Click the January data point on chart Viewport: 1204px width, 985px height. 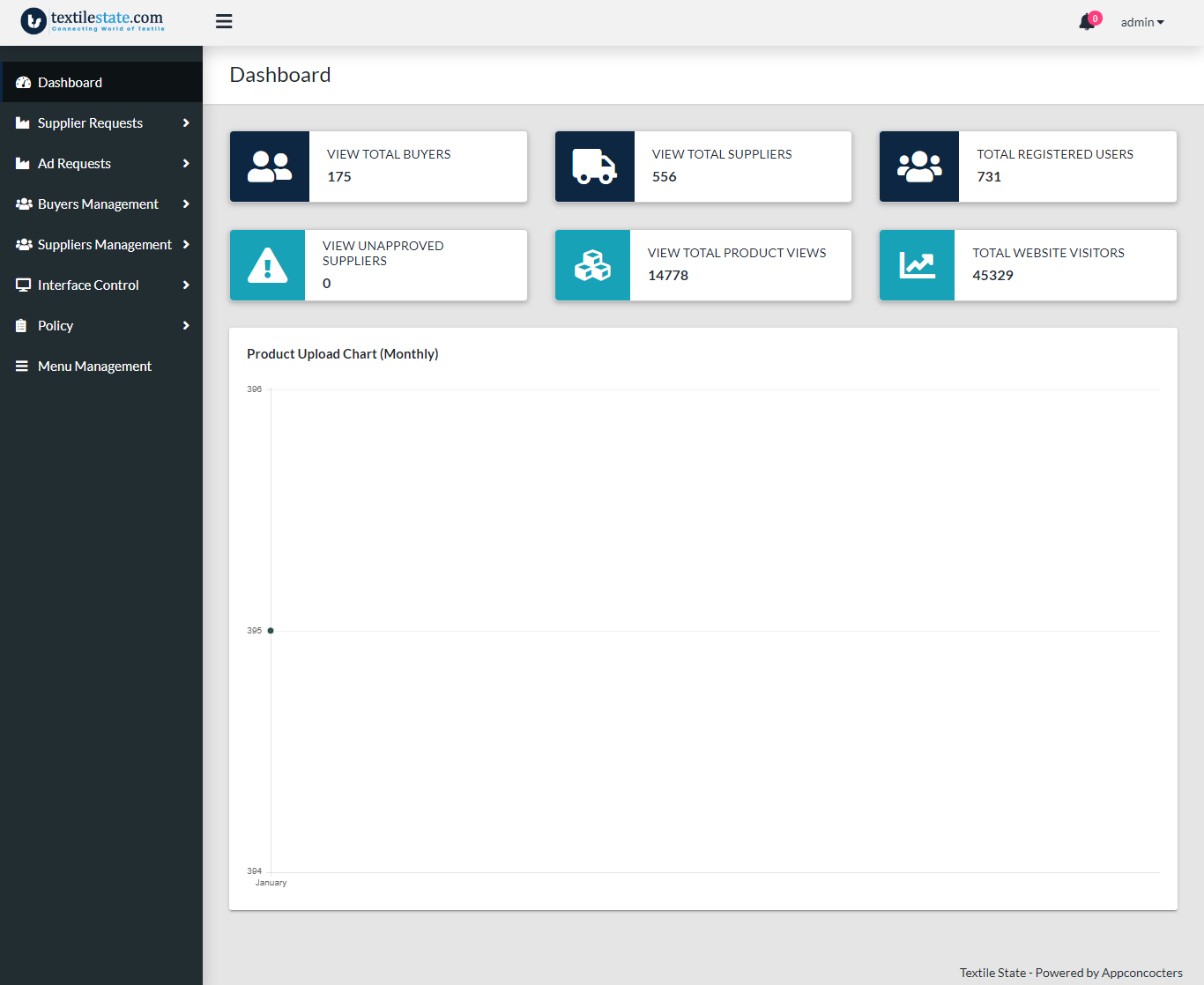[x=271, y=631]
